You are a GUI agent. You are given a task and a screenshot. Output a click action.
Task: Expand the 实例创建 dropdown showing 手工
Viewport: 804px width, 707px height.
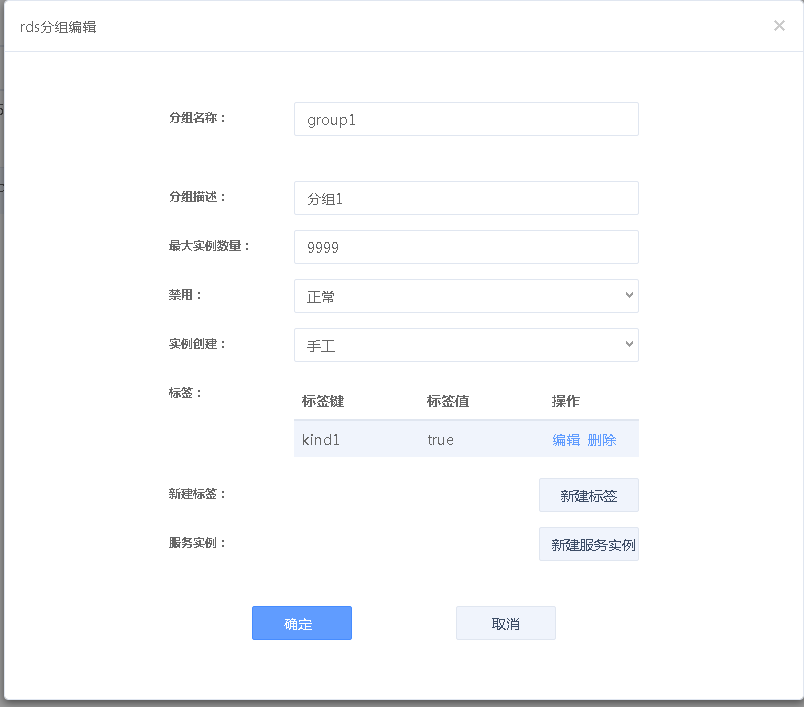coord(466,345)
